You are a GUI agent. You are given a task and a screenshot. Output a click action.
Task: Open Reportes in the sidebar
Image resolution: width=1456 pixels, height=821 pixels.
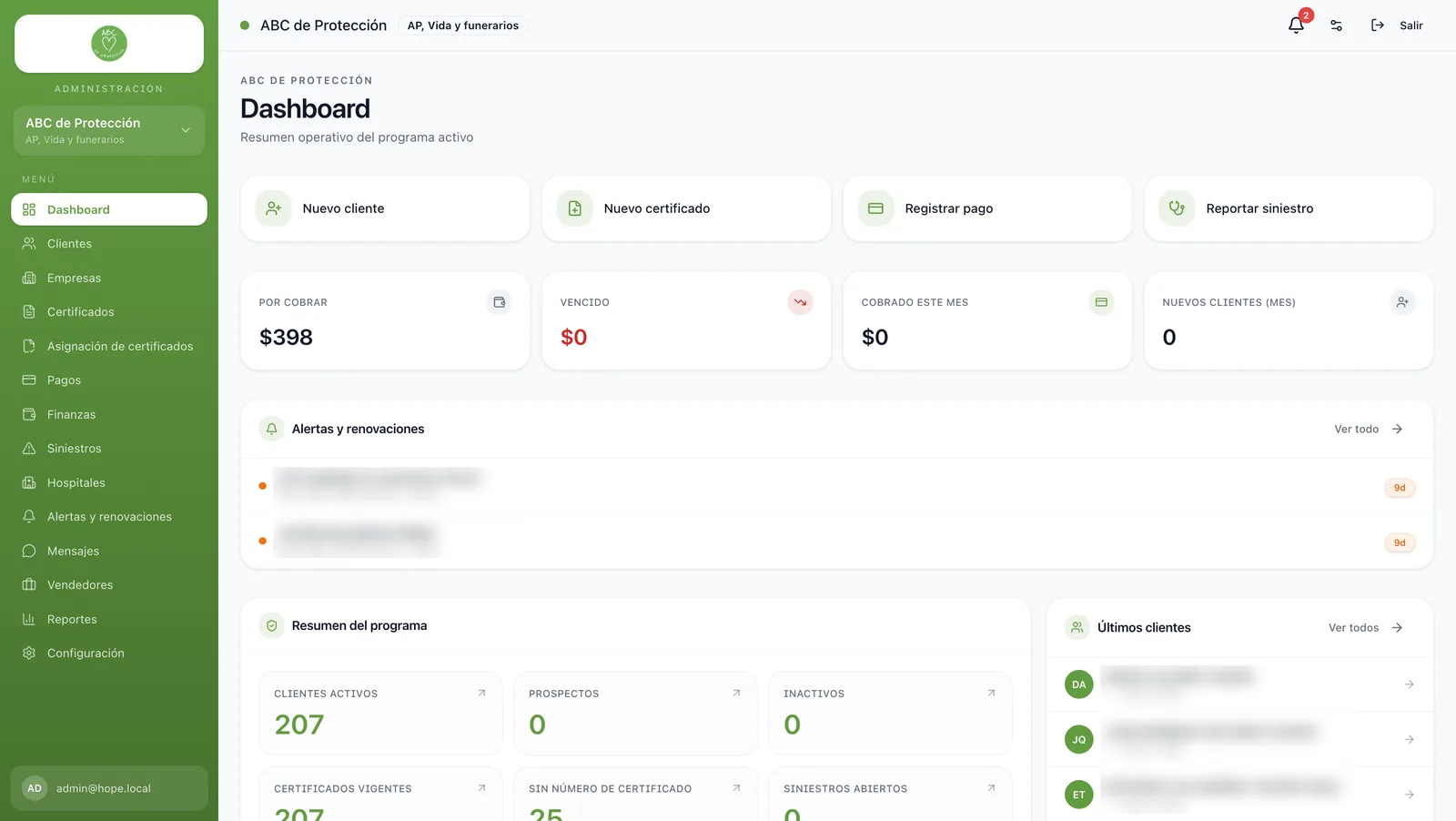[x=109, y=619]
